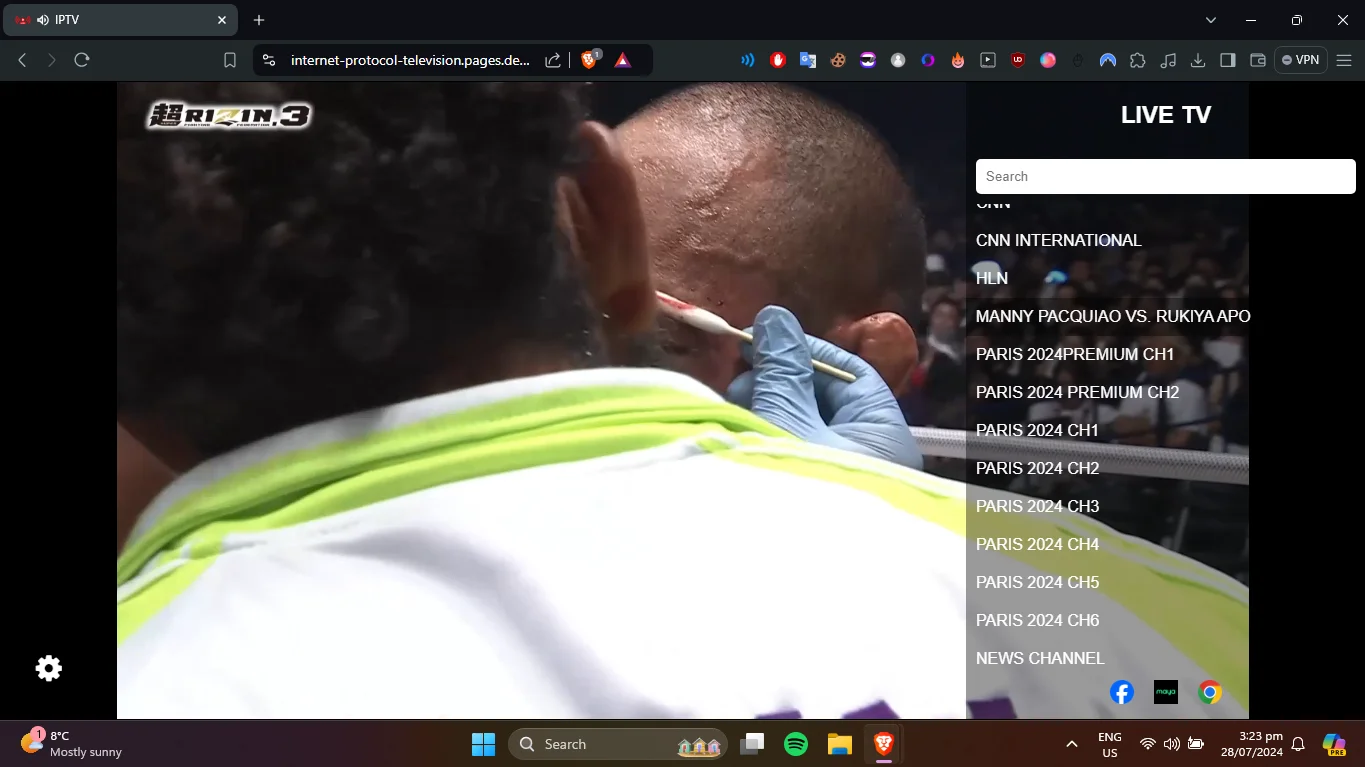Click the Brave Rewards triangle icon

623,60
